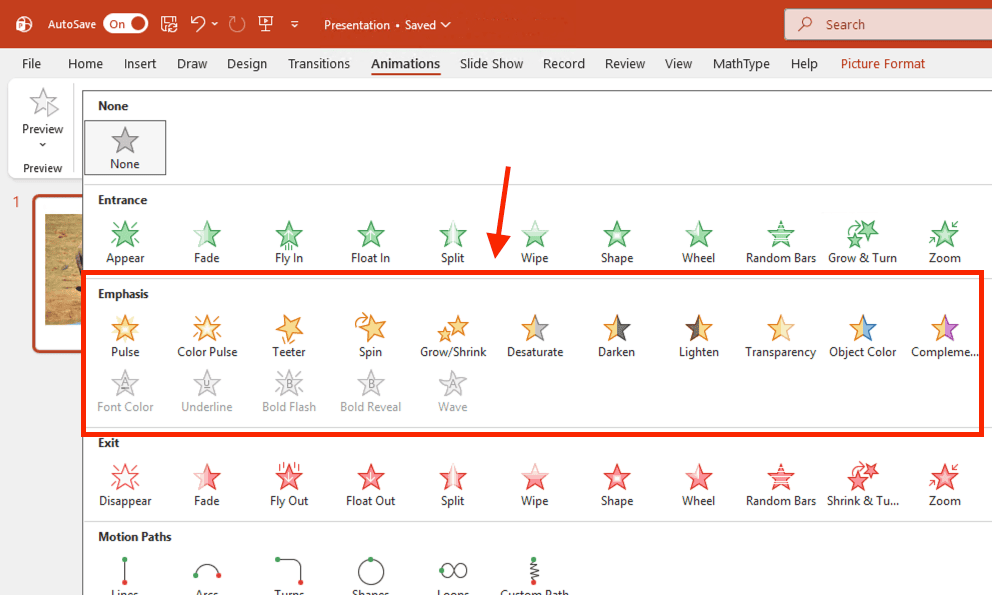
Task: Select the Float Out exit animation
Action: (370, 484)
